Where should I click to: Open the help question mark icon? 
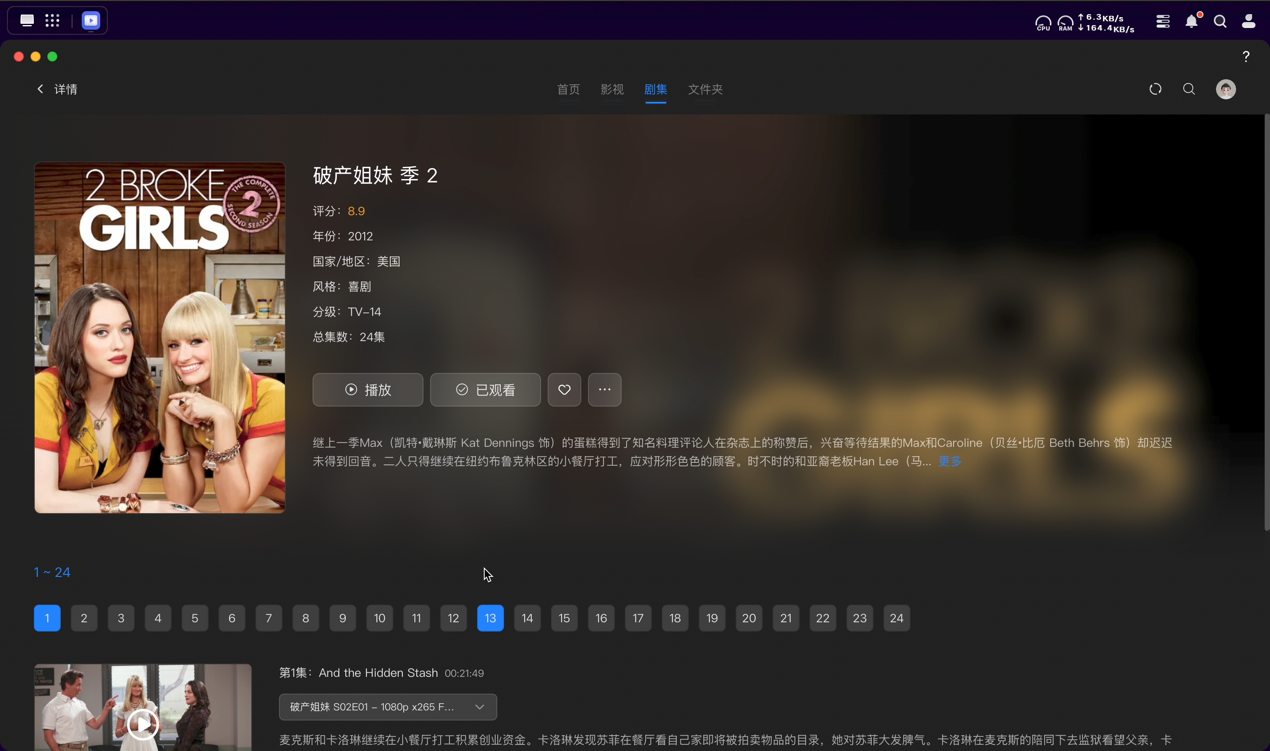(1245, 57)
